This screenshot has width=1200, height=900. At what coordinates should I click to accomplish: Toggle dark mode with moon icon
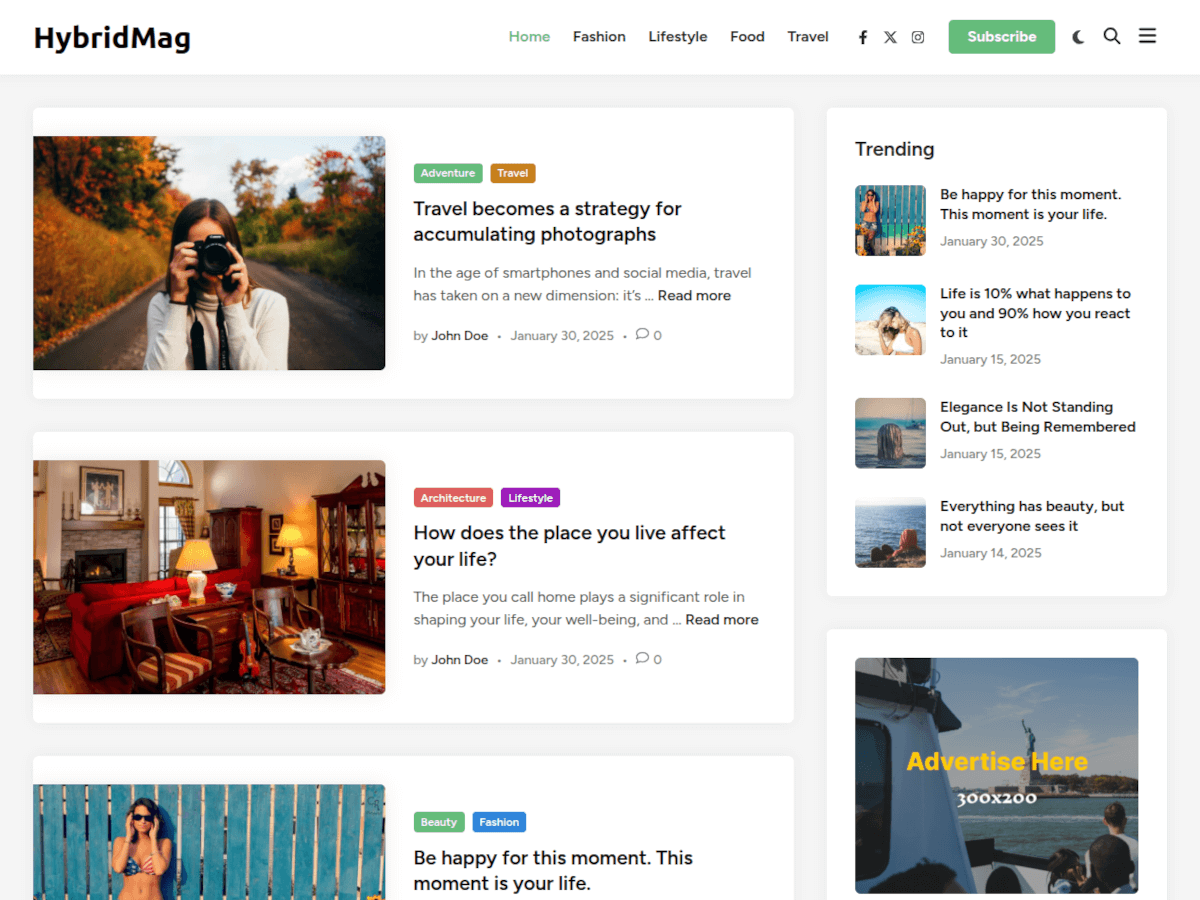[x=1078, y=37]
